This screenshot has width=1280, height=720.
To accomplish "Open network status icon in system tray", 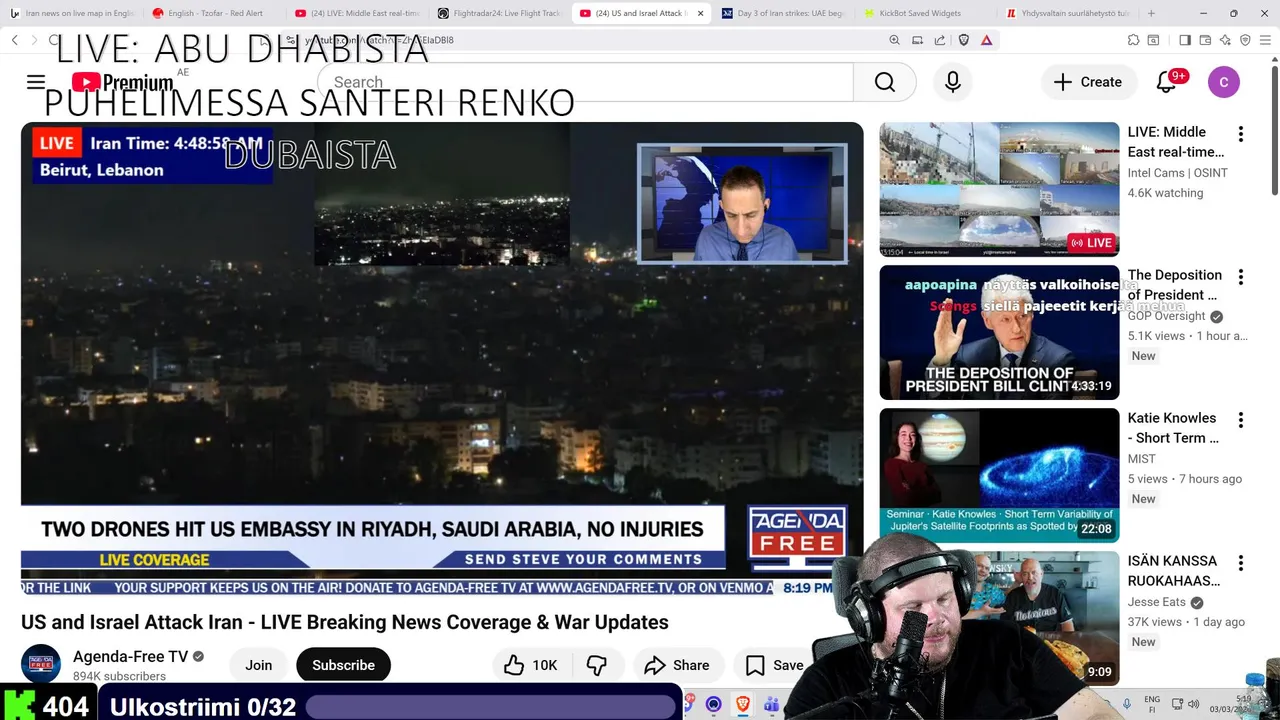I will point(1179,704).
